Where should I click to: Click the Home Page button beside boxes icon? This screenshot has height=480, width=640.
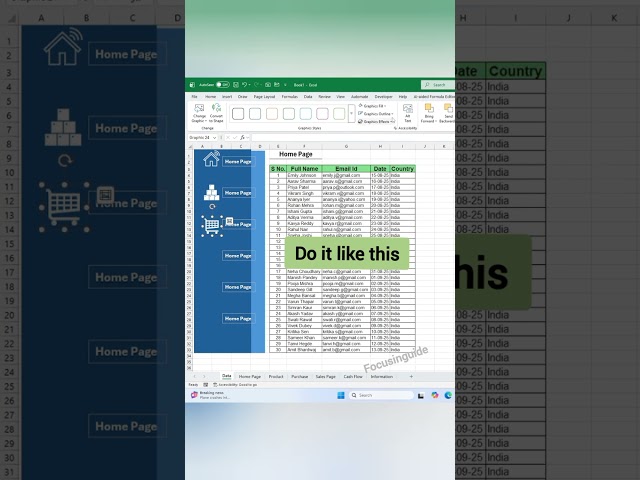[238, 193]
